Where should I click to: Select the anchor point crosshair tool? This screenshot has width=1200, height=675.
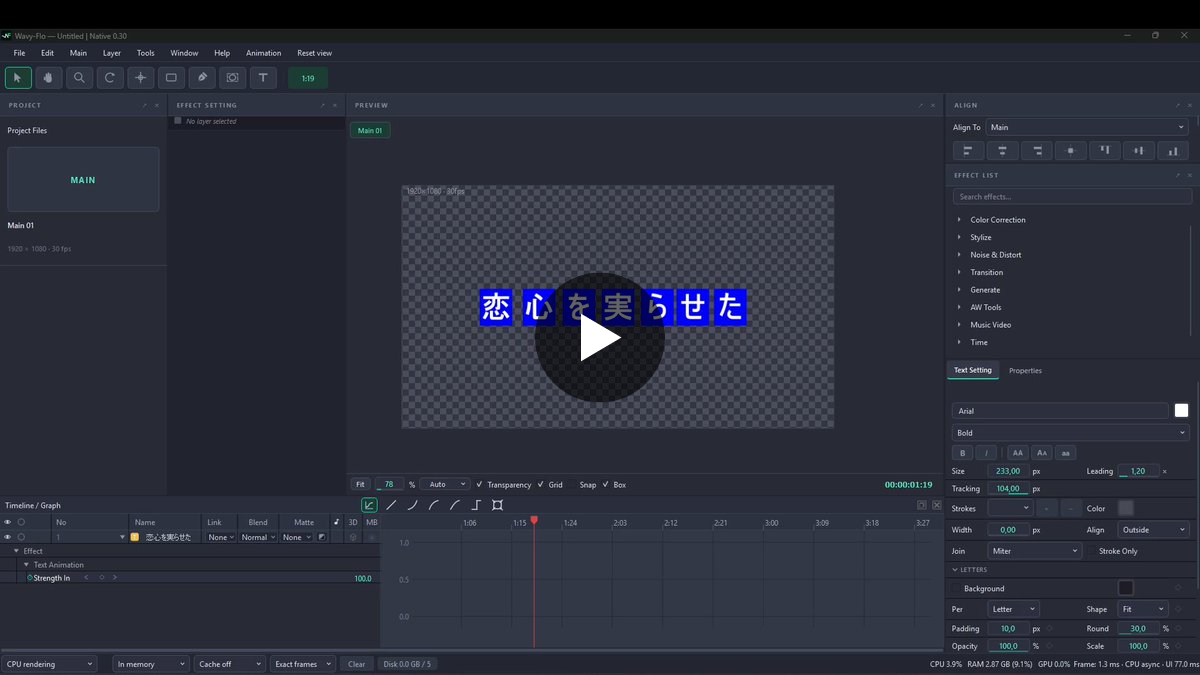pyautogui.click(x=141, y=77)
